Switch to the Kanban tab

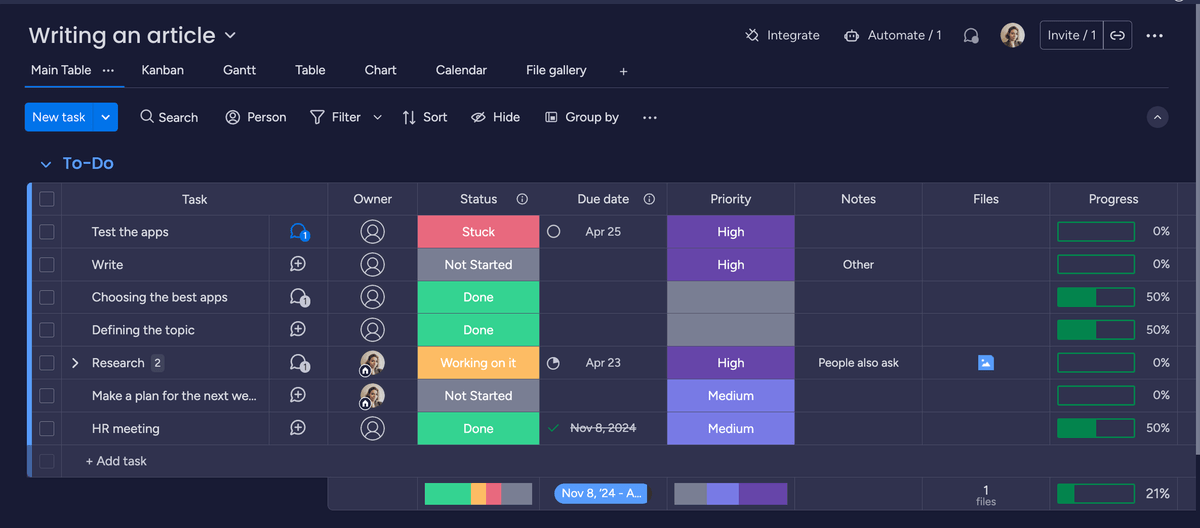162,70
